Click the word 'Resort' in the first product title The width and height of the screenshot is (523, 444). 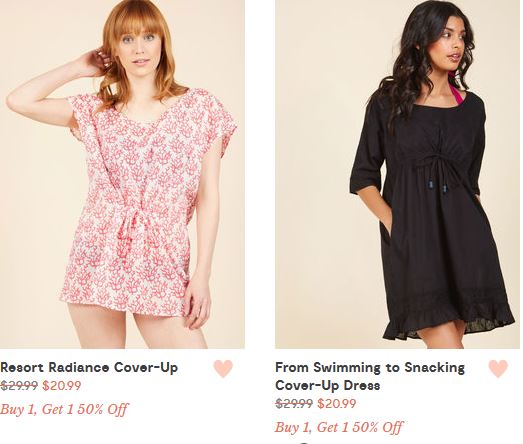point(22,367)
